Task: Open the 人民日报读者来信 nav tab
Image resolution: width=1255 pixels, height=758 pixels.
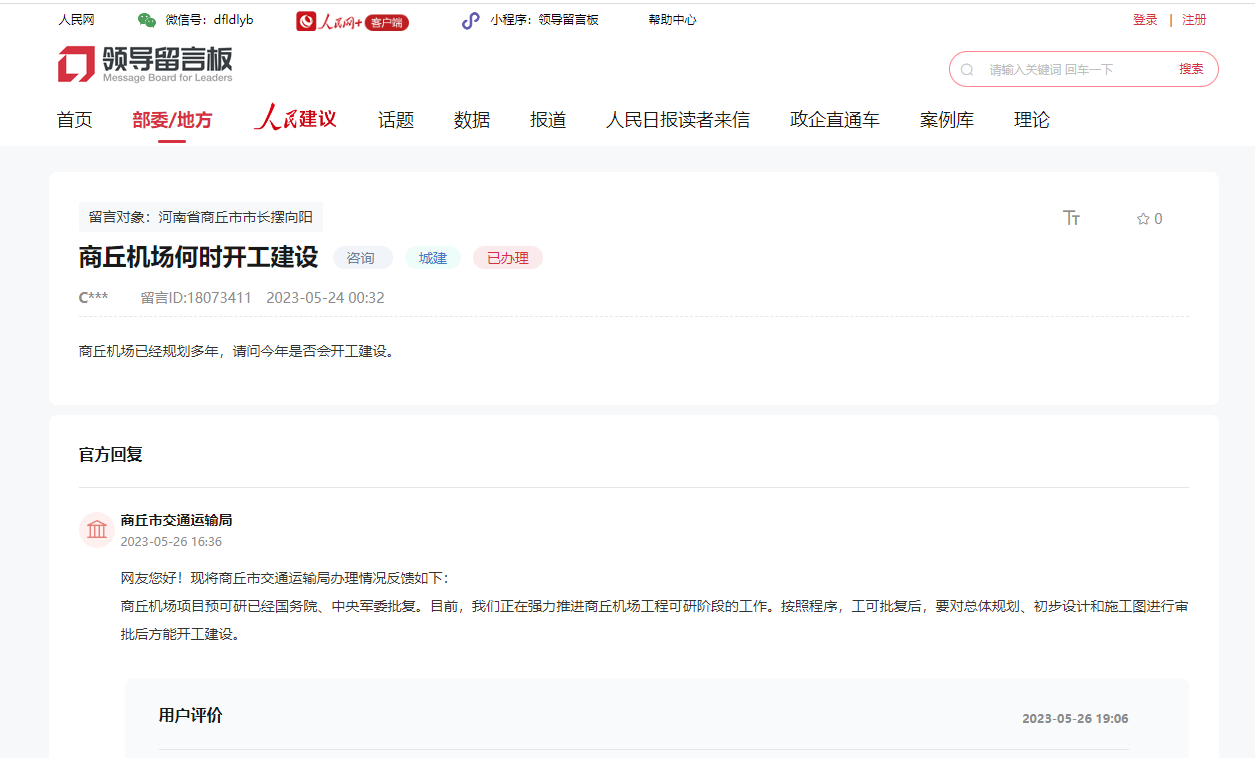Action: [x=678, y=120]
